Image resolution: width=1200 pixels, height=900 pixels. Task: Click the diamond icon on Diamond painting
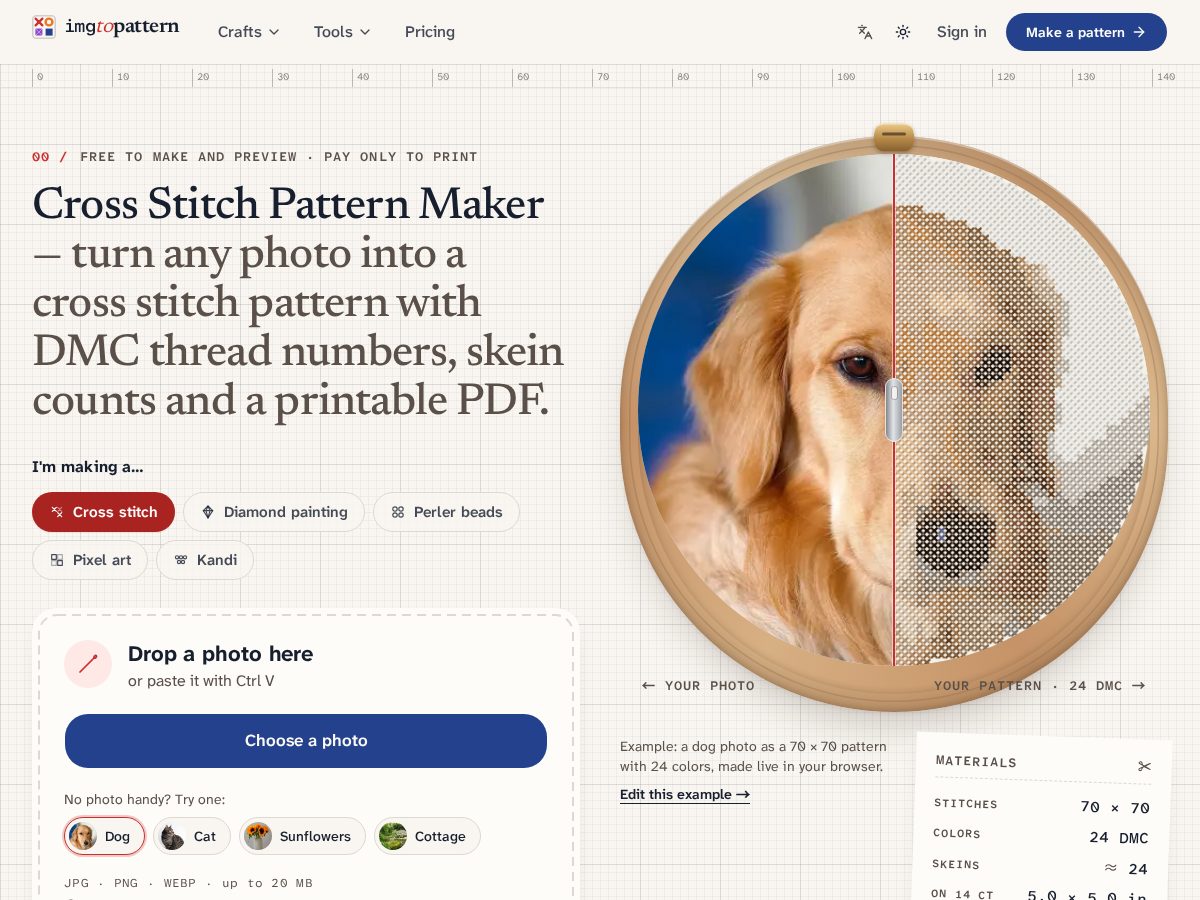pyautogui.click(x=208, y=512)
